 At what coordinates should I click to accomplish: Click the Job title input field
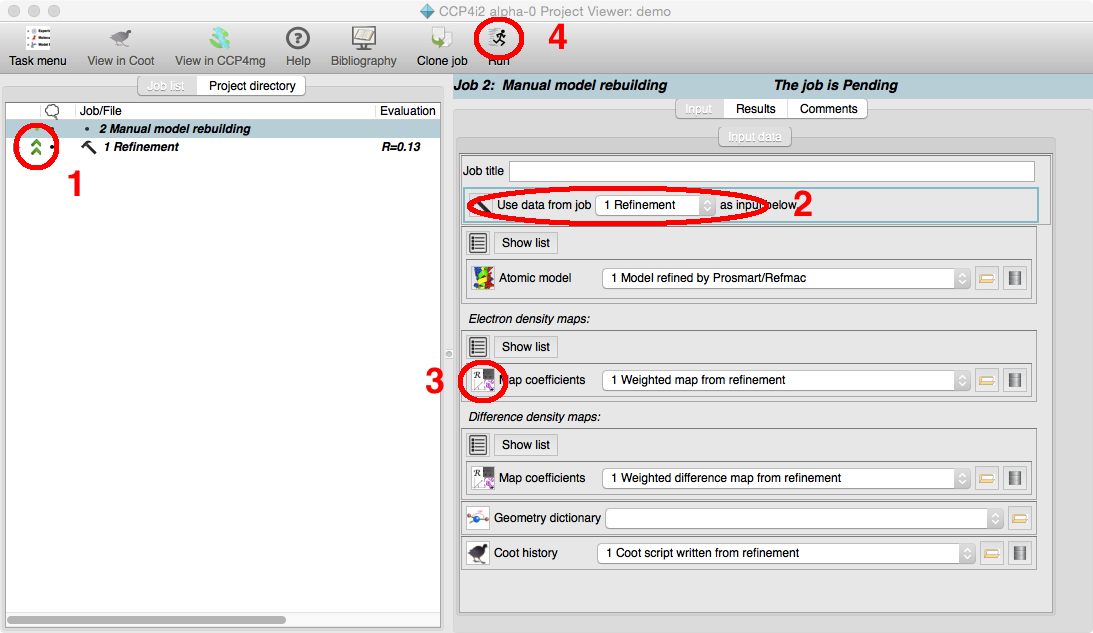tap(771, 171)
